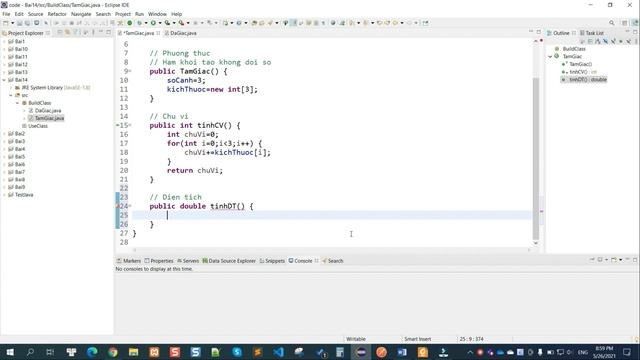Click the Java perspective icon
640x360 pixels.
635,23
